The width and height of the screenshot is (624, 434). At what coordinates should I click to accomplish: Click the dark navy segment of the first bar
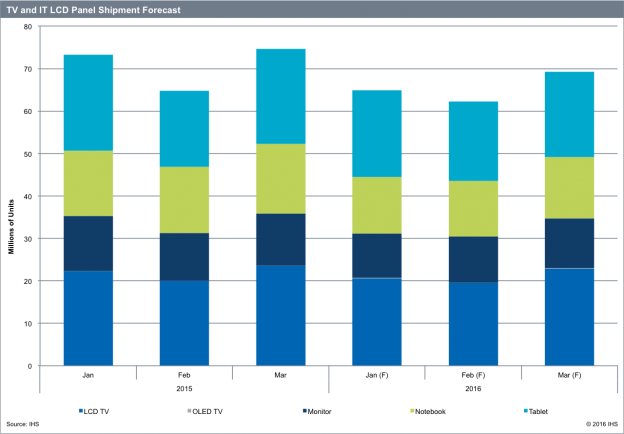(x=88, y=243)
